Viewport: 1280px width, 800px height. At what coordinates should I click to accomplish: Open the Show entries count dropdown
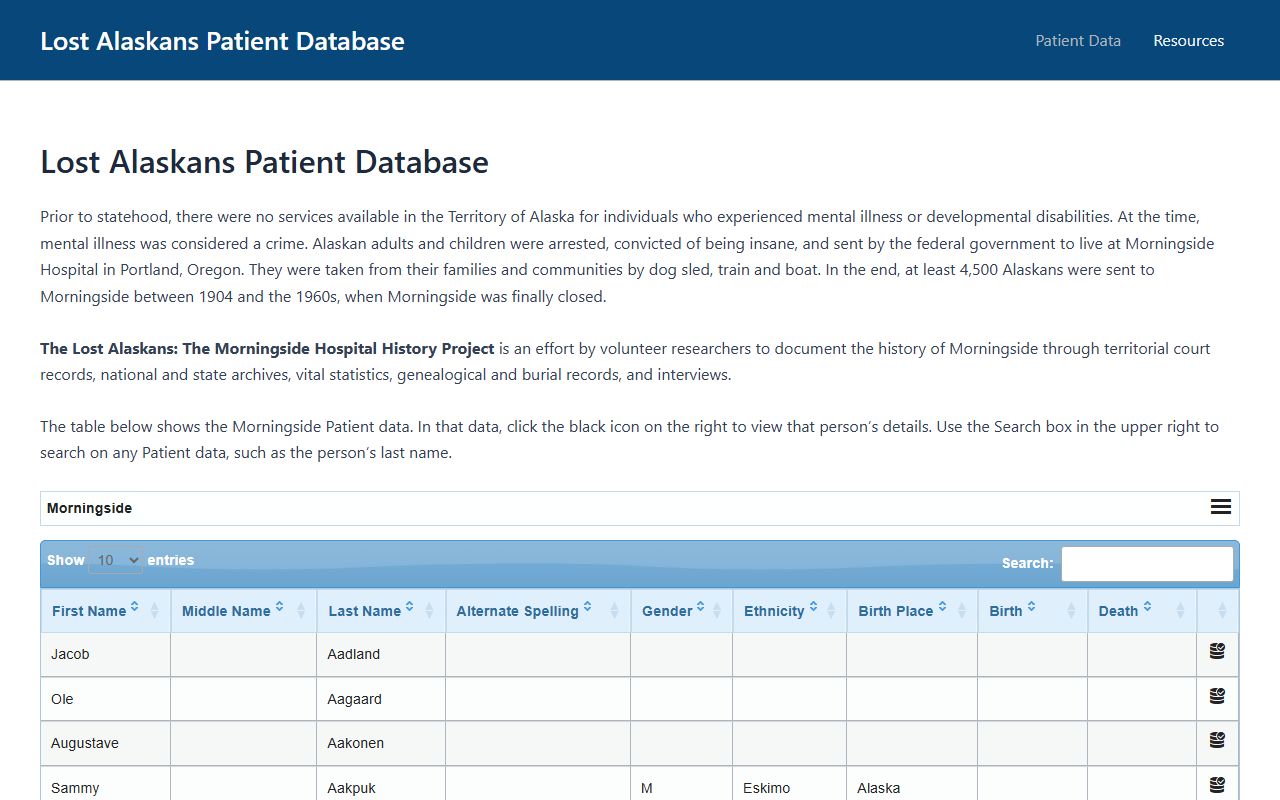(x=115, y=561)
